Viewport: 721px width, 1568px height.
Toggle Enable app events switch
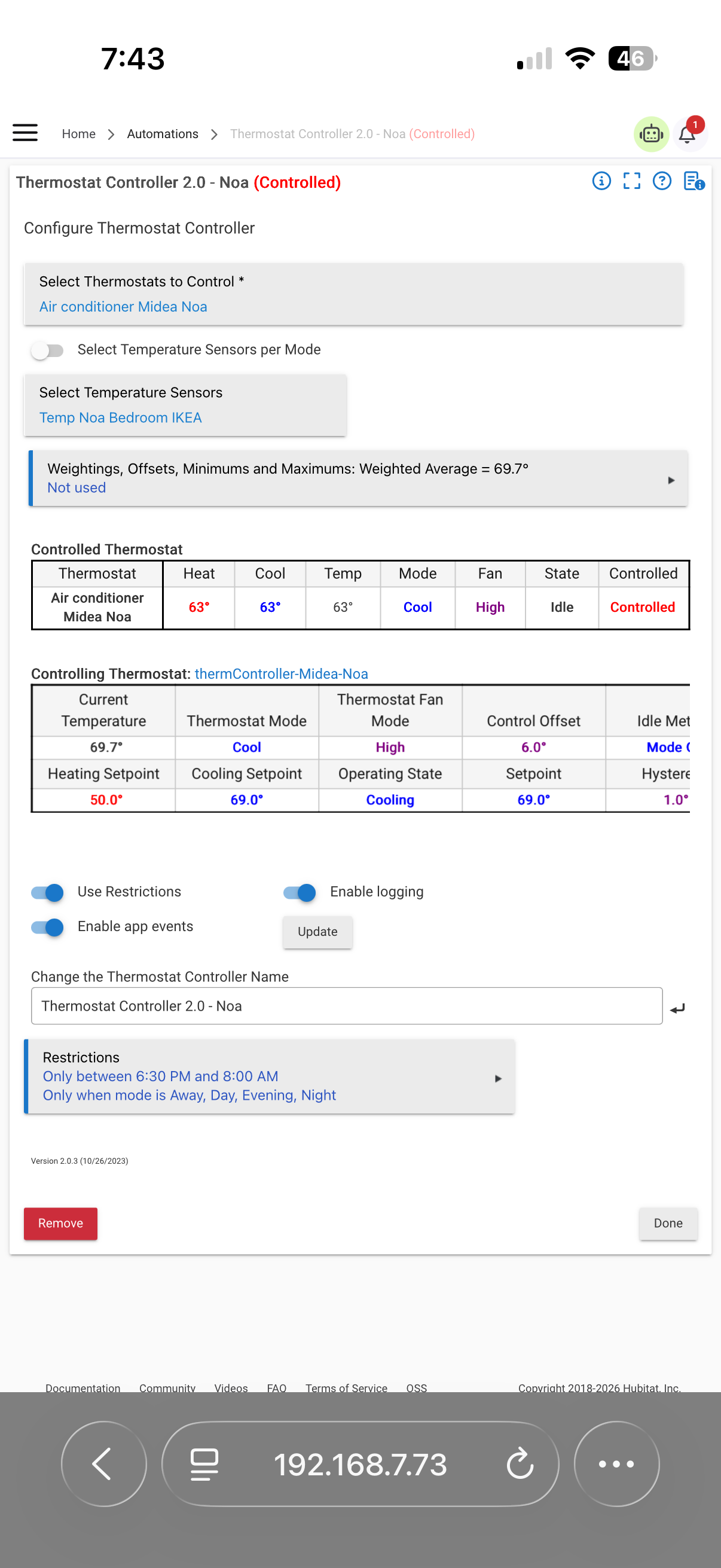(47, 927)
